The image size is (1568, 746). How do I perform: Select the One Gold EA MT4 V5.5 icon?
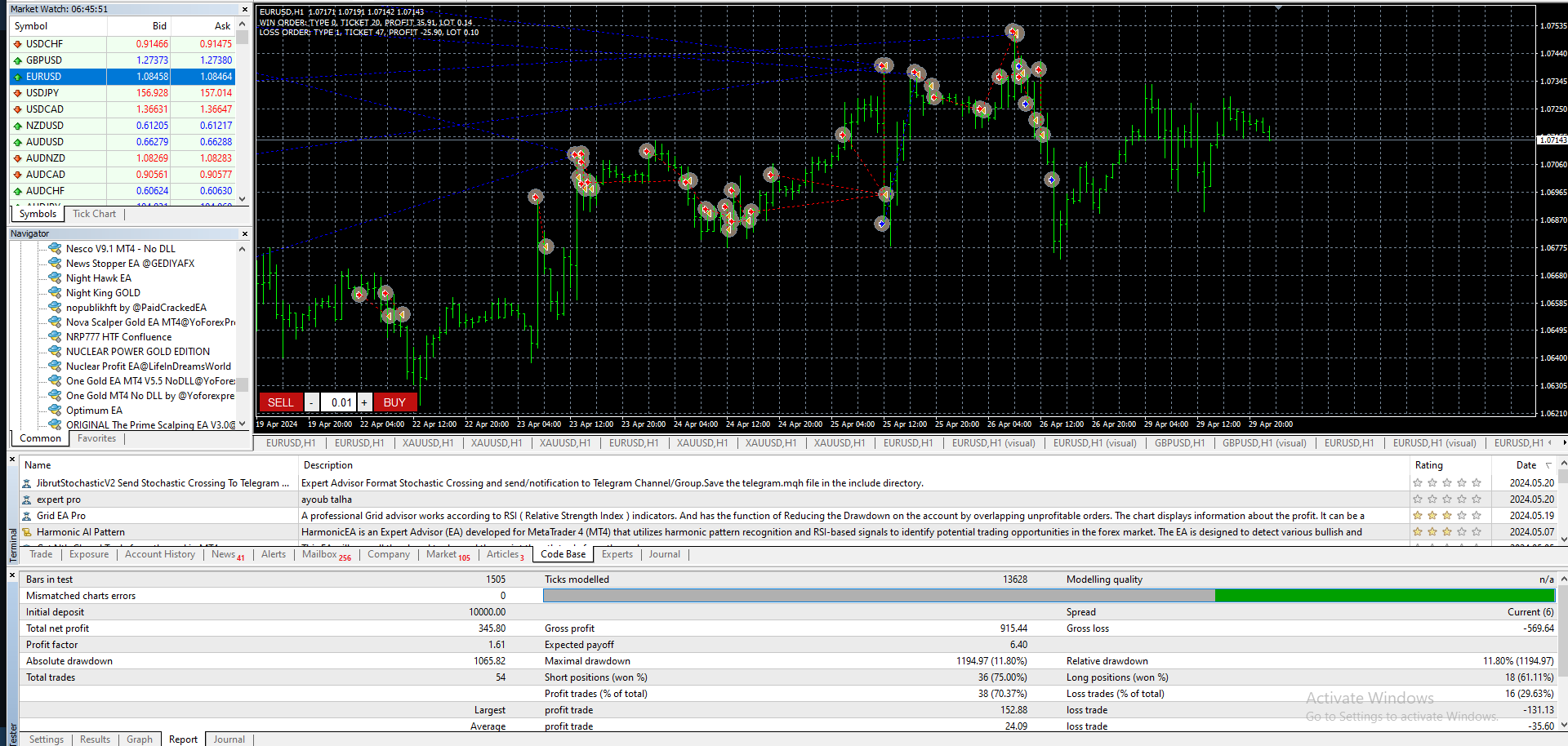click(55, 380)
